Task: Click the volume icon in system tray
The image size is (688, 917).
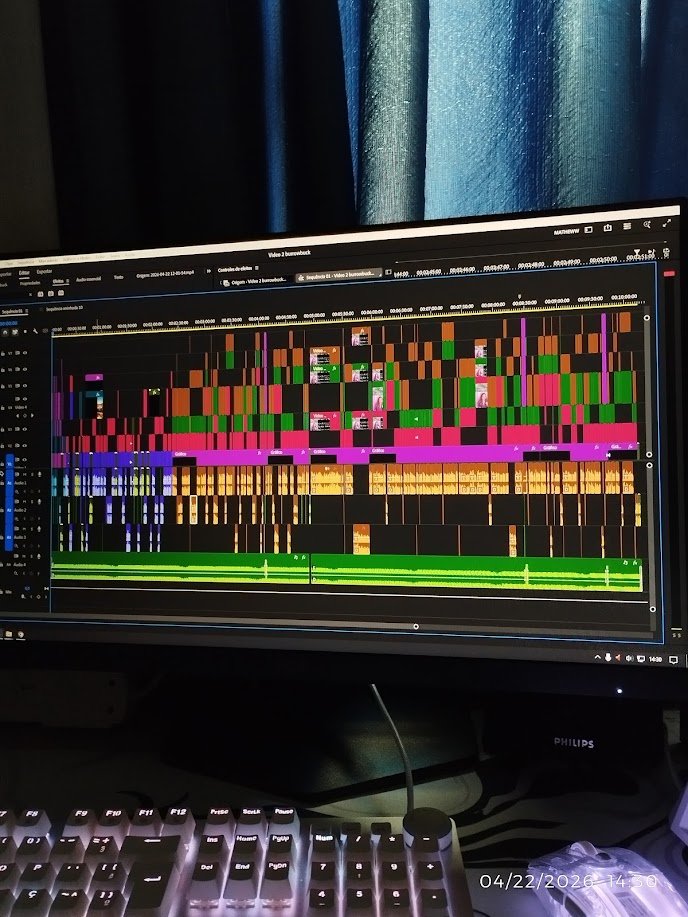Action: (x=629, y=658)
